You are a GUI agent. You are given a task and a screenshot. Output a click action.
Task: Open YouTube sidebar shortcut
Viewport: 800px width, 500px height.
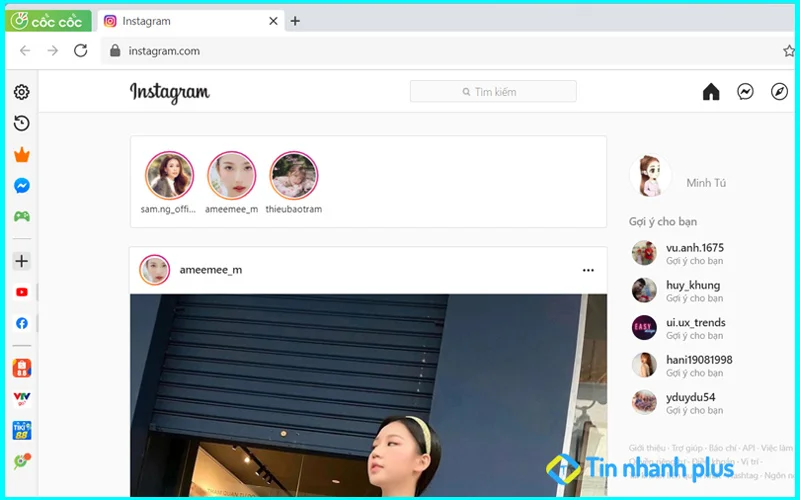point(21,292)
